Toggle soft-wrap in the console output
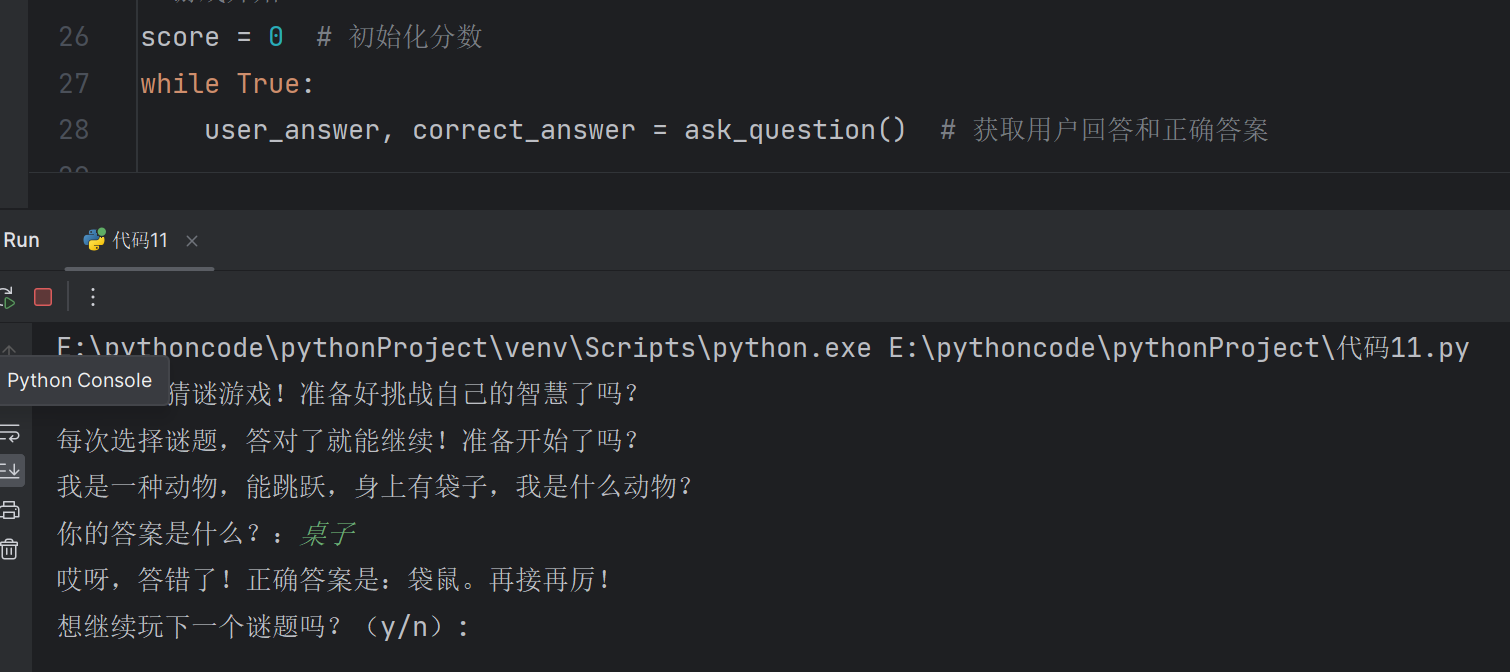The image size is (1510, 672). [10, 433]
